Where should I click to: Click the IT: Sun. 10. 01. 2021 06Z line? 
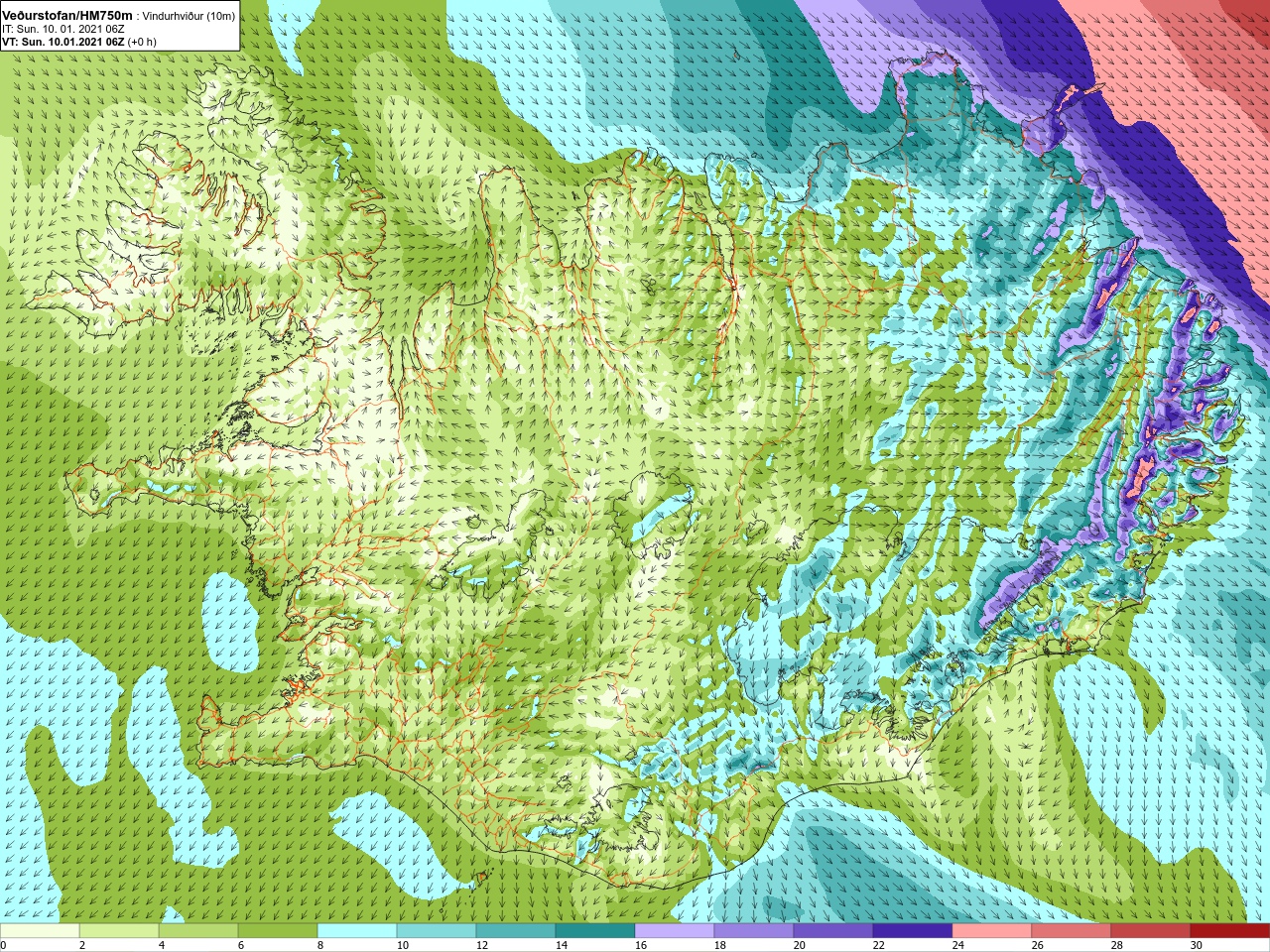(x=63, y=29)
